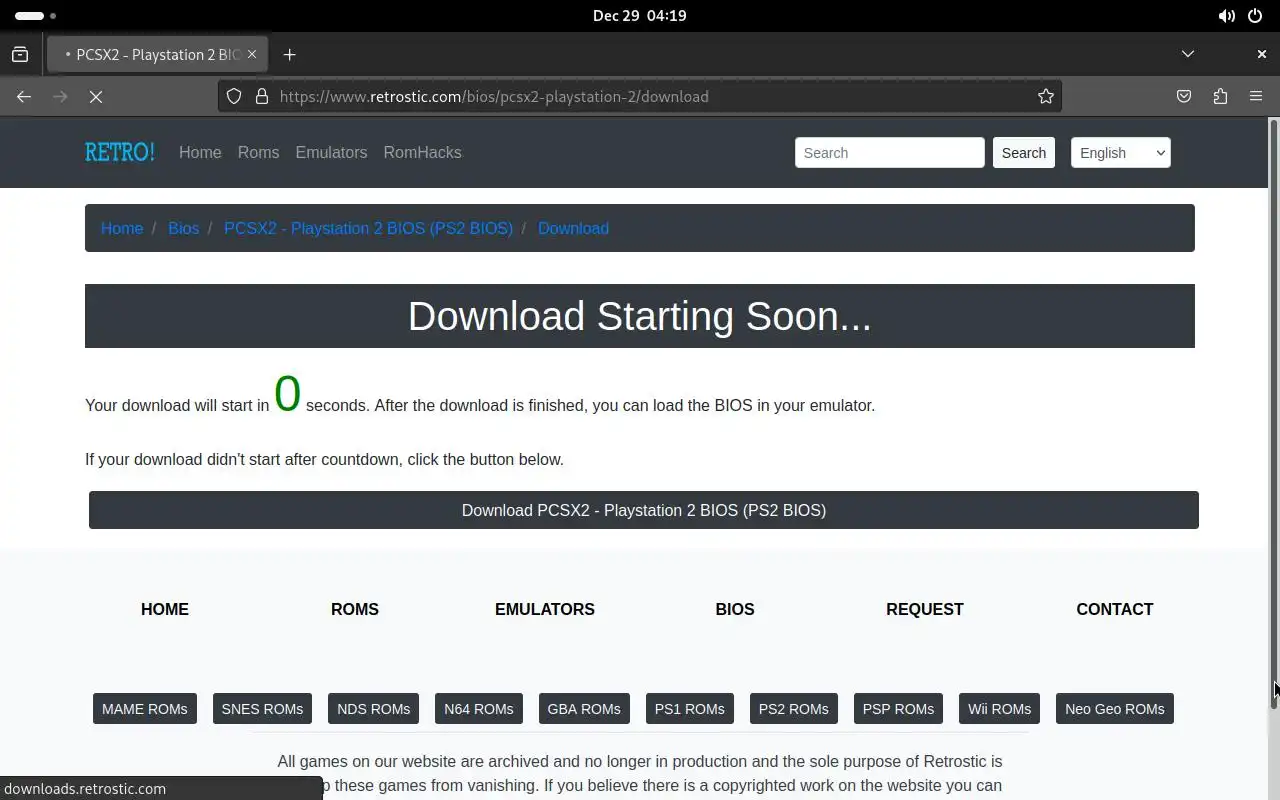Click the site padlock icon
Viewport: 1280px width, 800px height.
coord(262,96)
